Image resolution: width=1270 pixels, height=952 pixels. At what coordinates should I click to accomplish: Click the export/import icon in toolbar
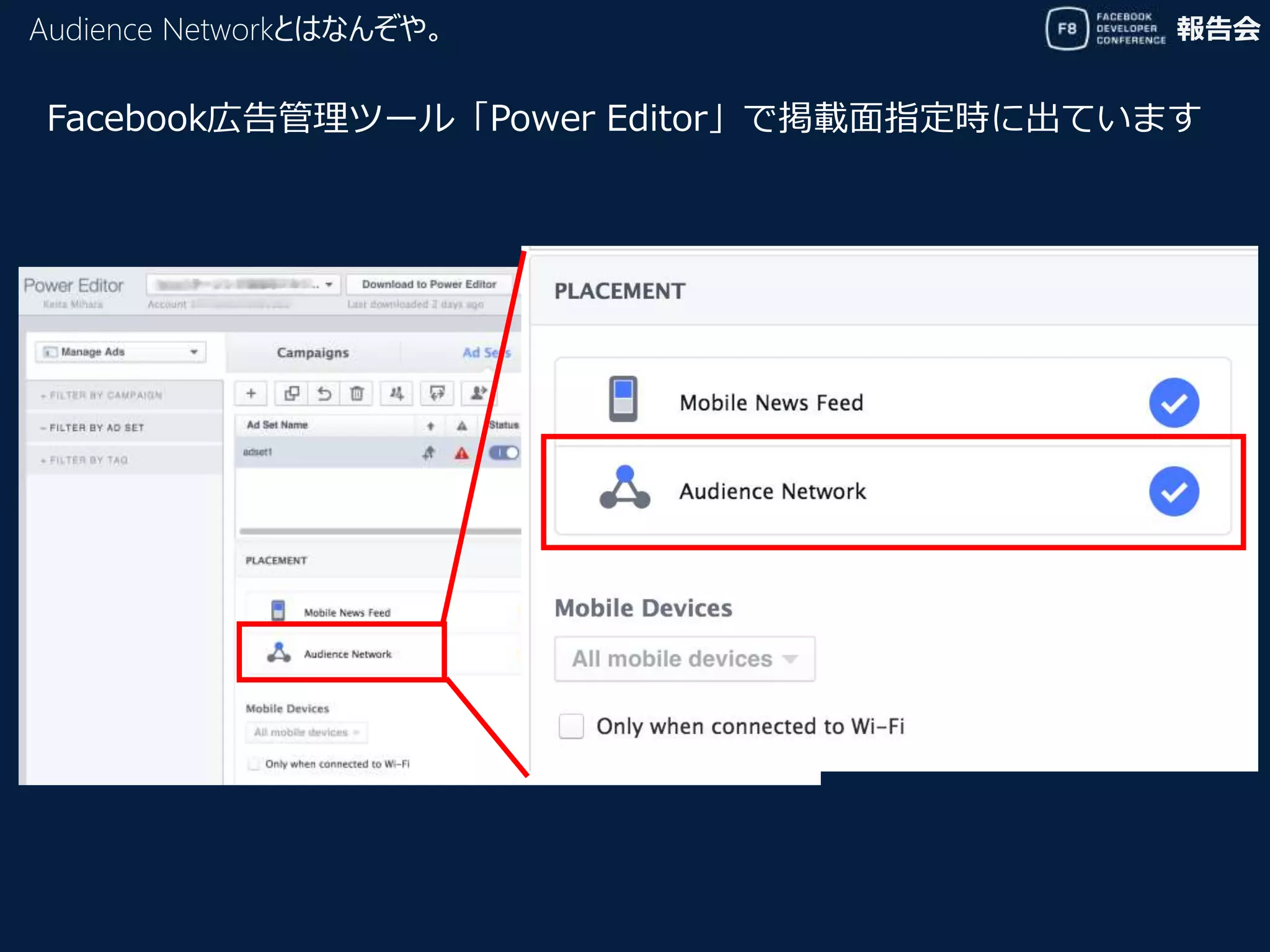pyautogui.click(x=437, y=394)
